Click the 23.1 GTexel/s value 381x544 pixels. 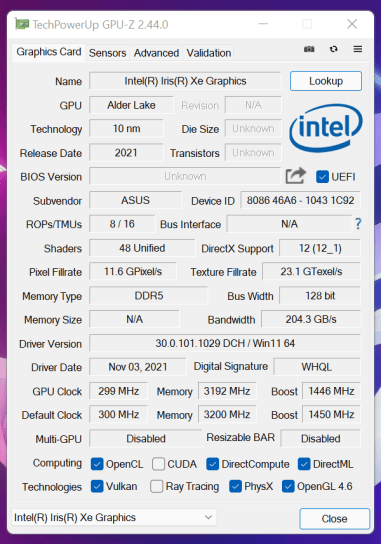311,272
